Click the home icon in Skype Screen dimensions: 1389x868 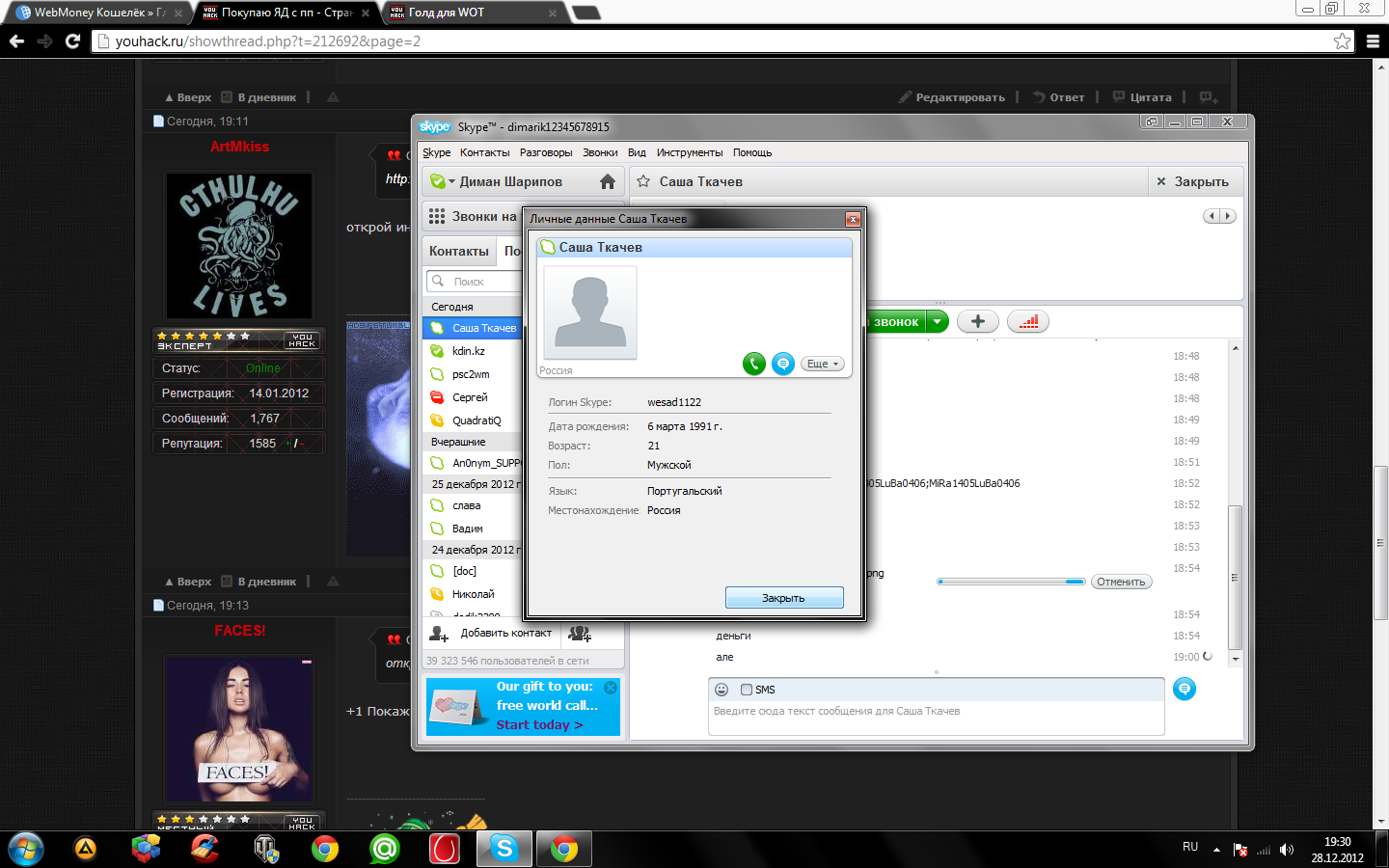[608, 181]
